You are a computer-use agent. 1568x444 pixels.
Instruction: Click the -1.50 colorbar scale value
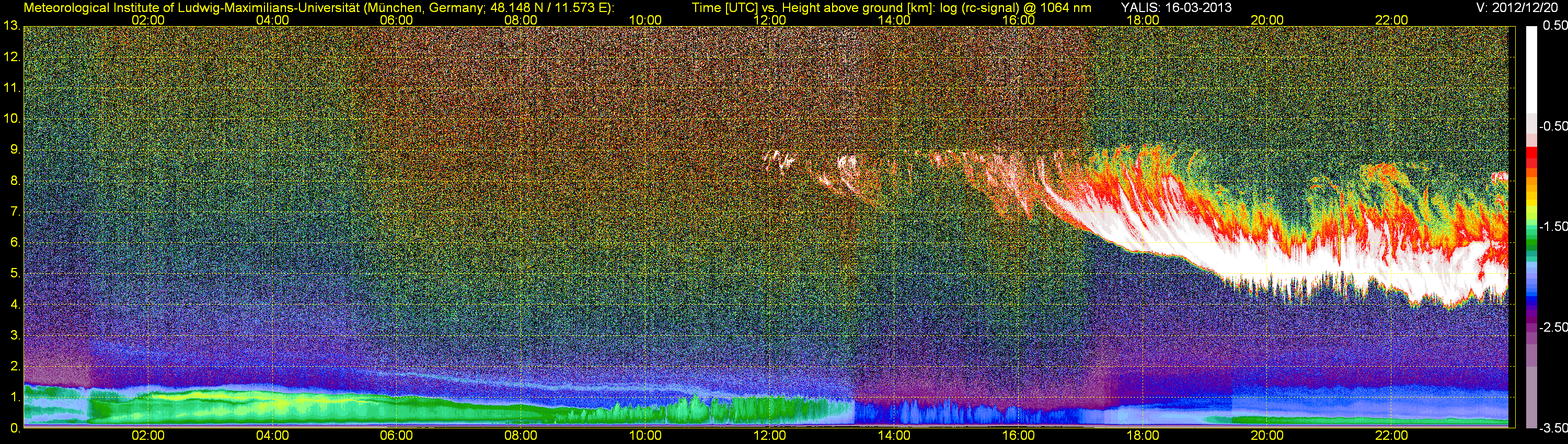(x=1553, y=227)
